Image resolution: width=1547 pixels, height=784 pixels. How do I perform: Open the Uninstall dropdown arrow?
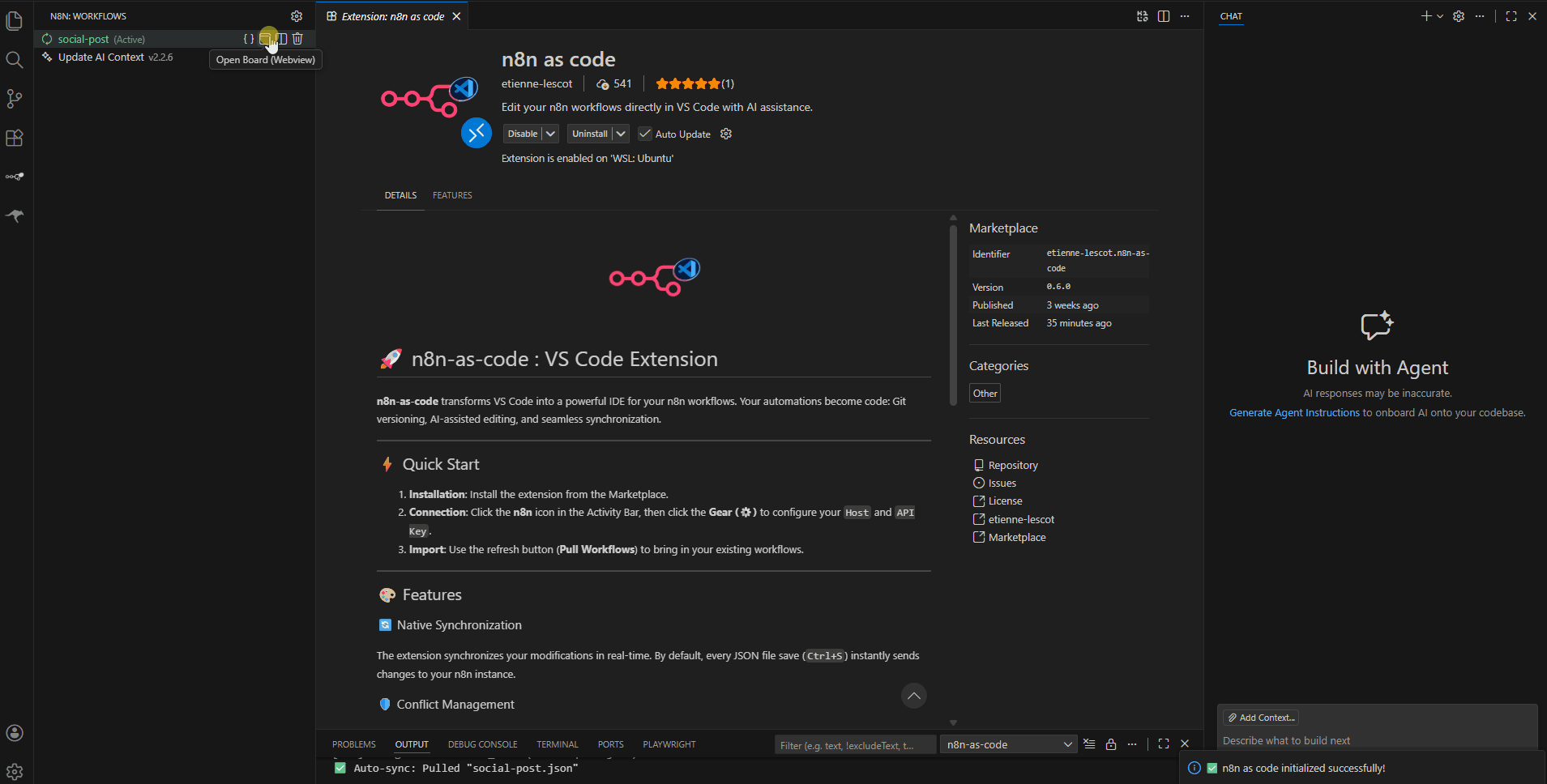[x=622, y=134]
